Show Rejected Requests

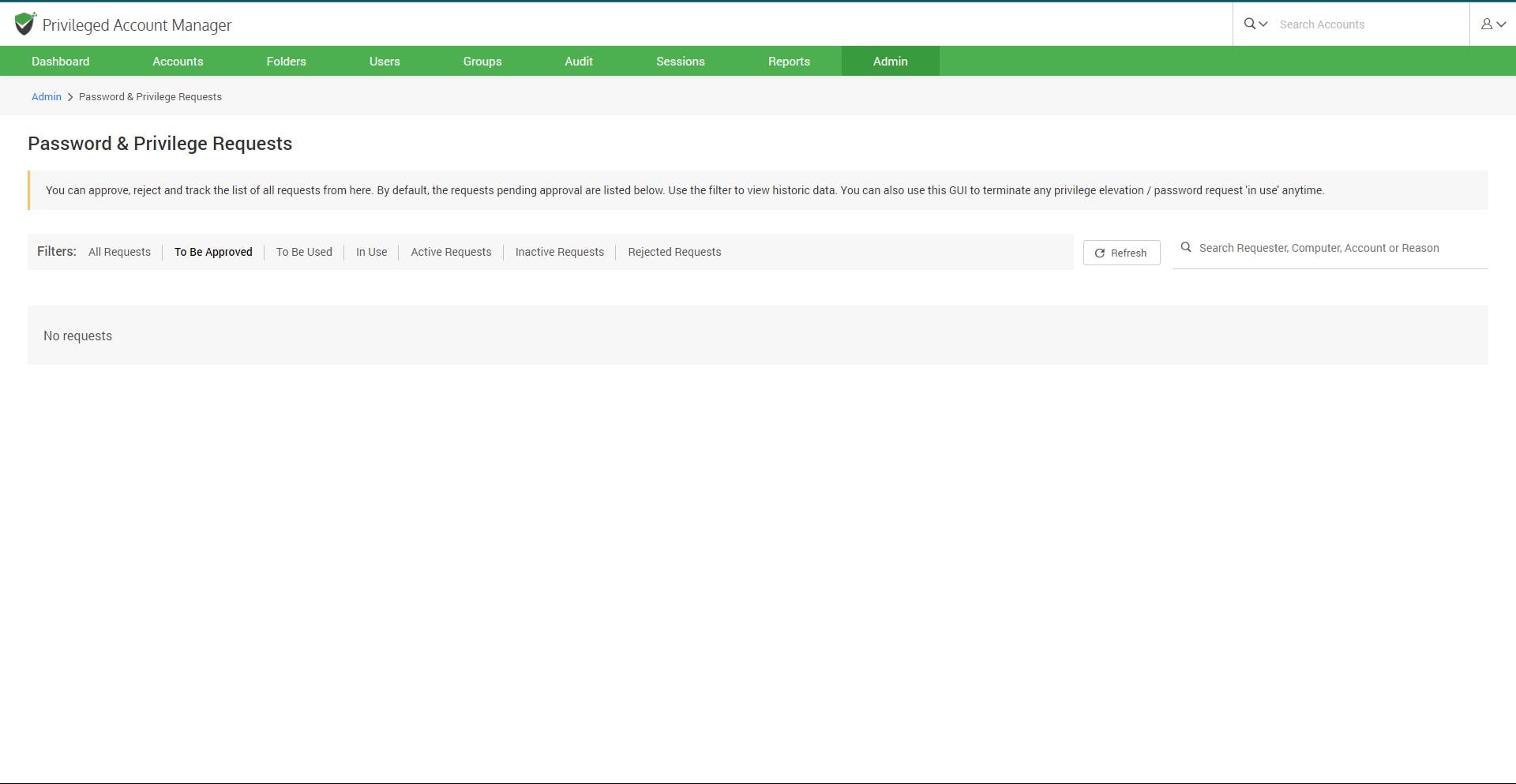[674, 252]
